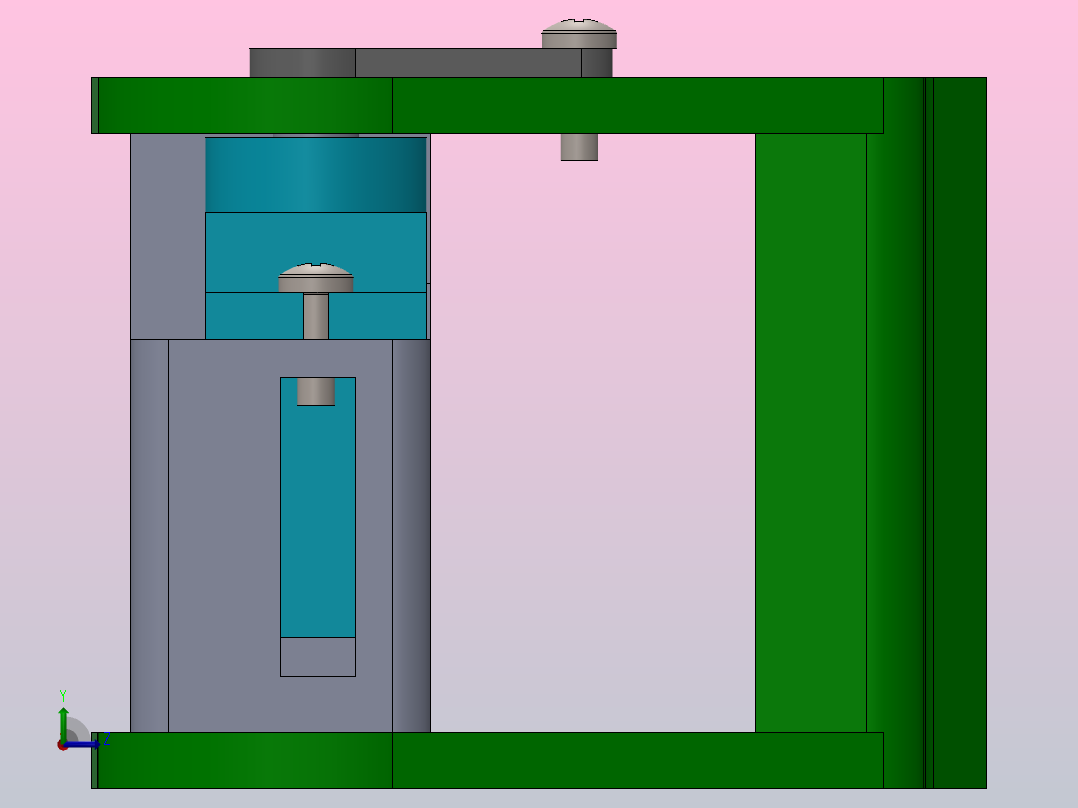This screenshot has width=1078, height=808.
Task: Select the shaded teal cylinder face
Action: (x=316, y=175)
